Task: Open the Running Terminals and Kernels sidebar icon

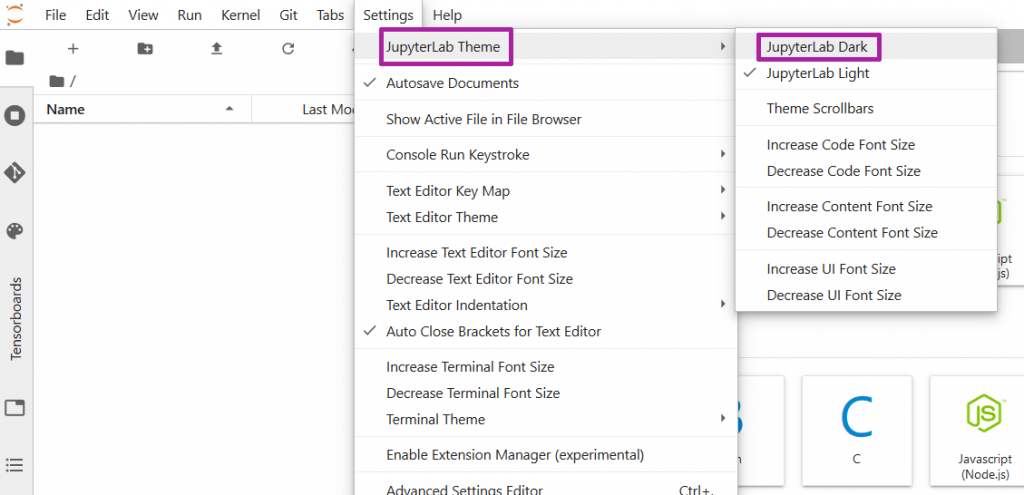Action: click(x=14, y=116)
